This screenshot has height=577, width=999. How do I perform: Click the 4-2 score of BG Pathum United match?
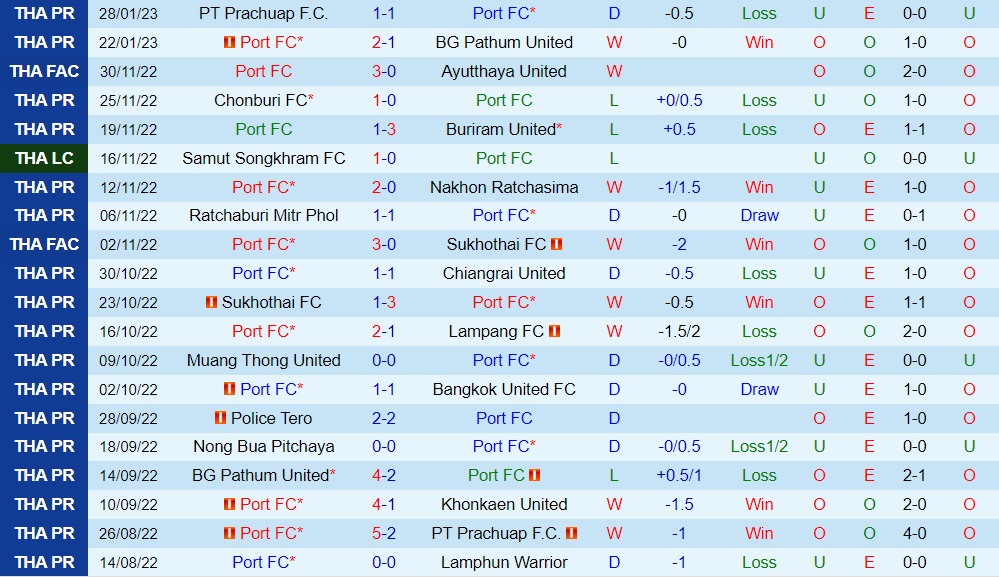click(384, 475)
